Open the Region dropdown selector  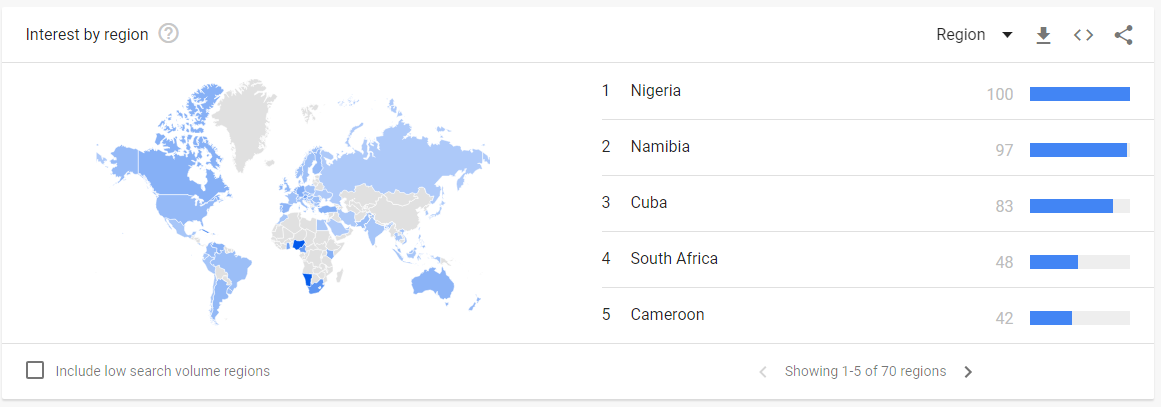[974, 35]
